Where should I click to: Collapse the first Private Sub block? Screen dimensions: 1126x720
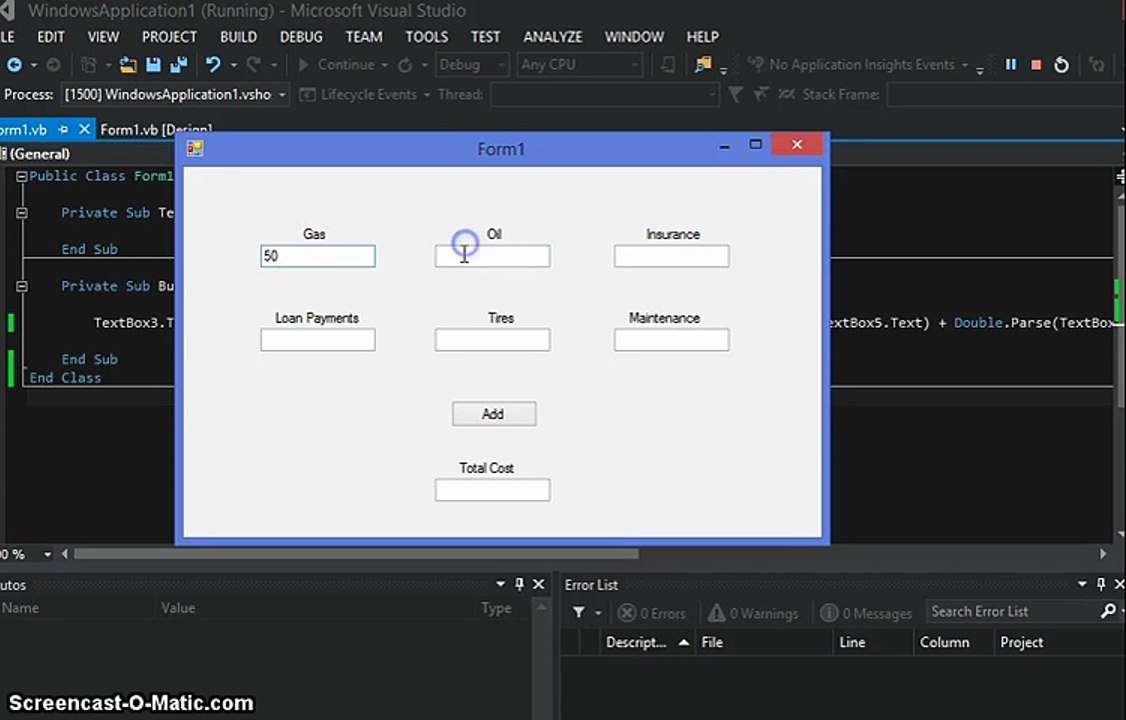(x=22, y=213)
